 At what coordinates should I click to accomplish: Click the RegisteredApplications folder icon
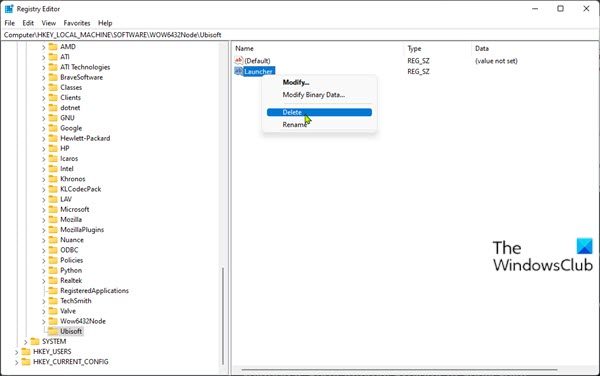pyautogui.click(x=53, y=291)
